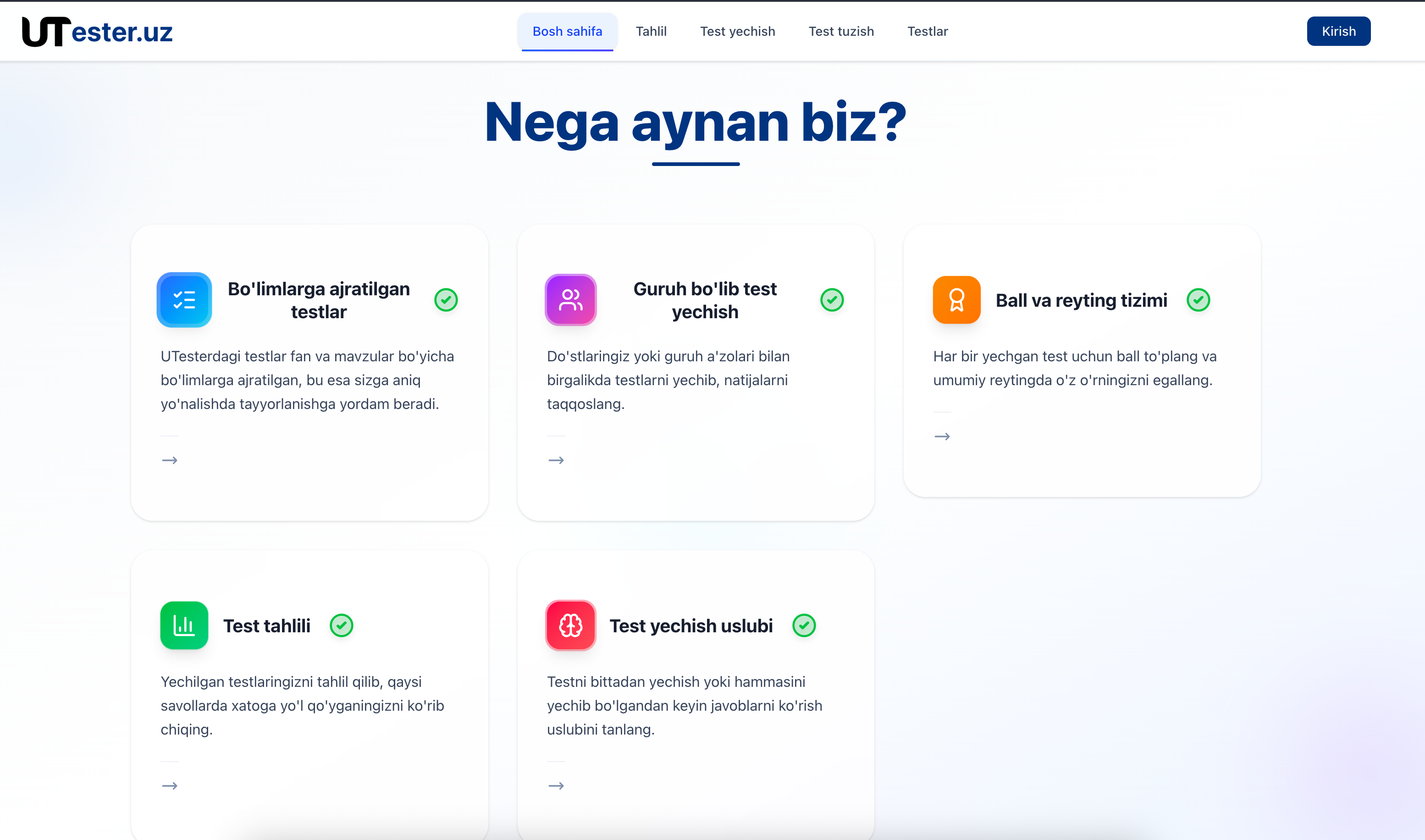
Task: Follow arrow in Ball va reyting tizimi card
Action: pyautogui.click(x=942, y=437)
